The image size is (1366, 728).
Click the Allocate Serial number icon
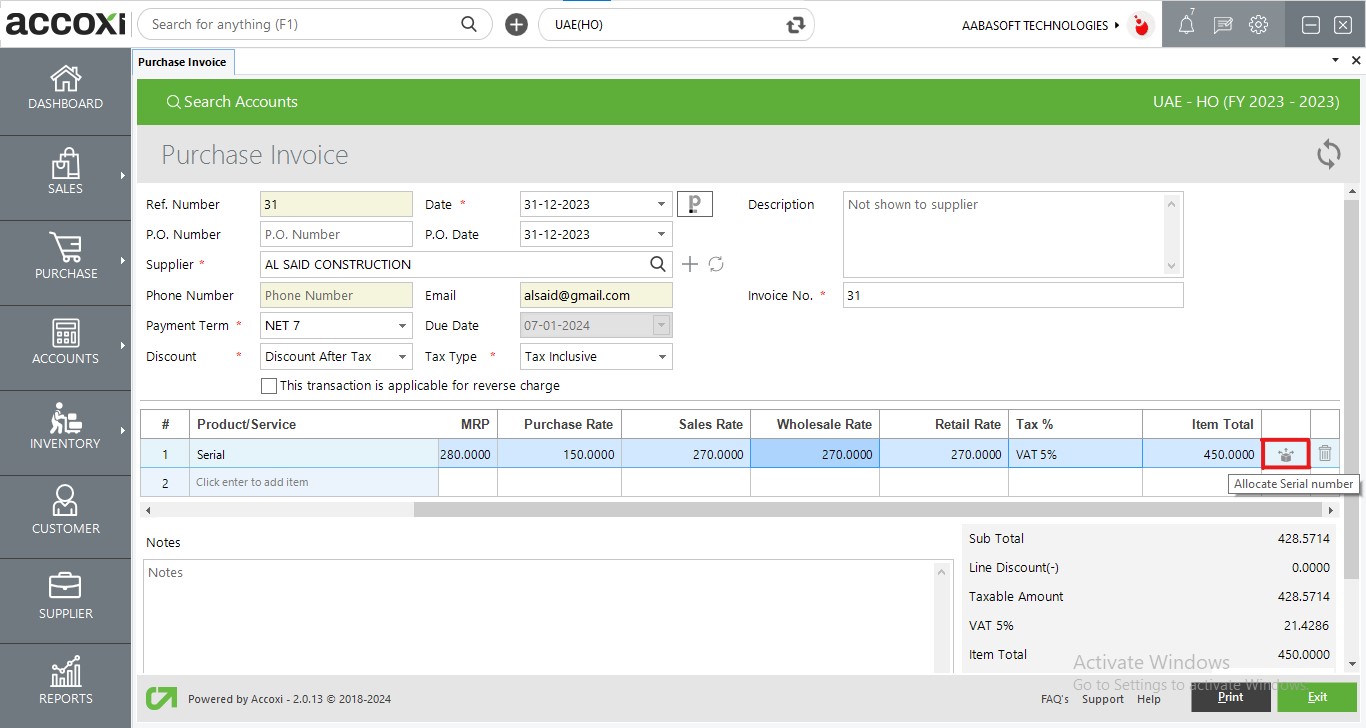(x=1286, y=454)
